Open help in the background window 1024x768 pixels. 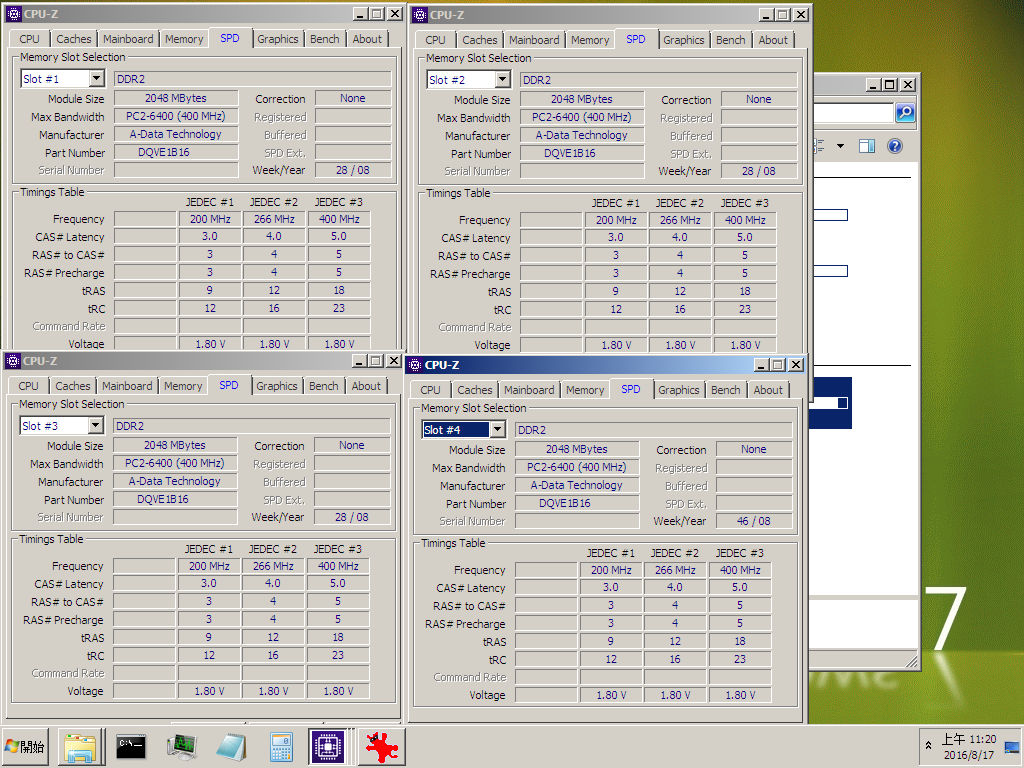(x=895, y=146)
